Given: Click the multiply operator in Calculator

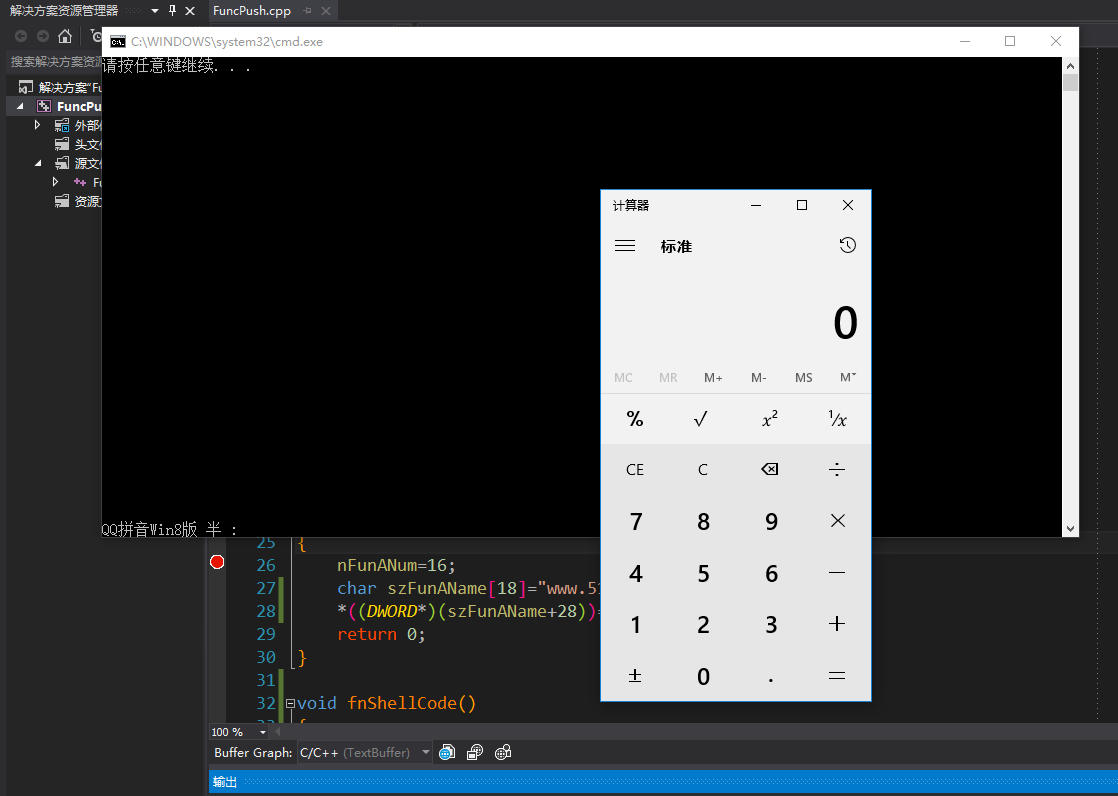Looking at the screenshot, I should coord(837,521).
